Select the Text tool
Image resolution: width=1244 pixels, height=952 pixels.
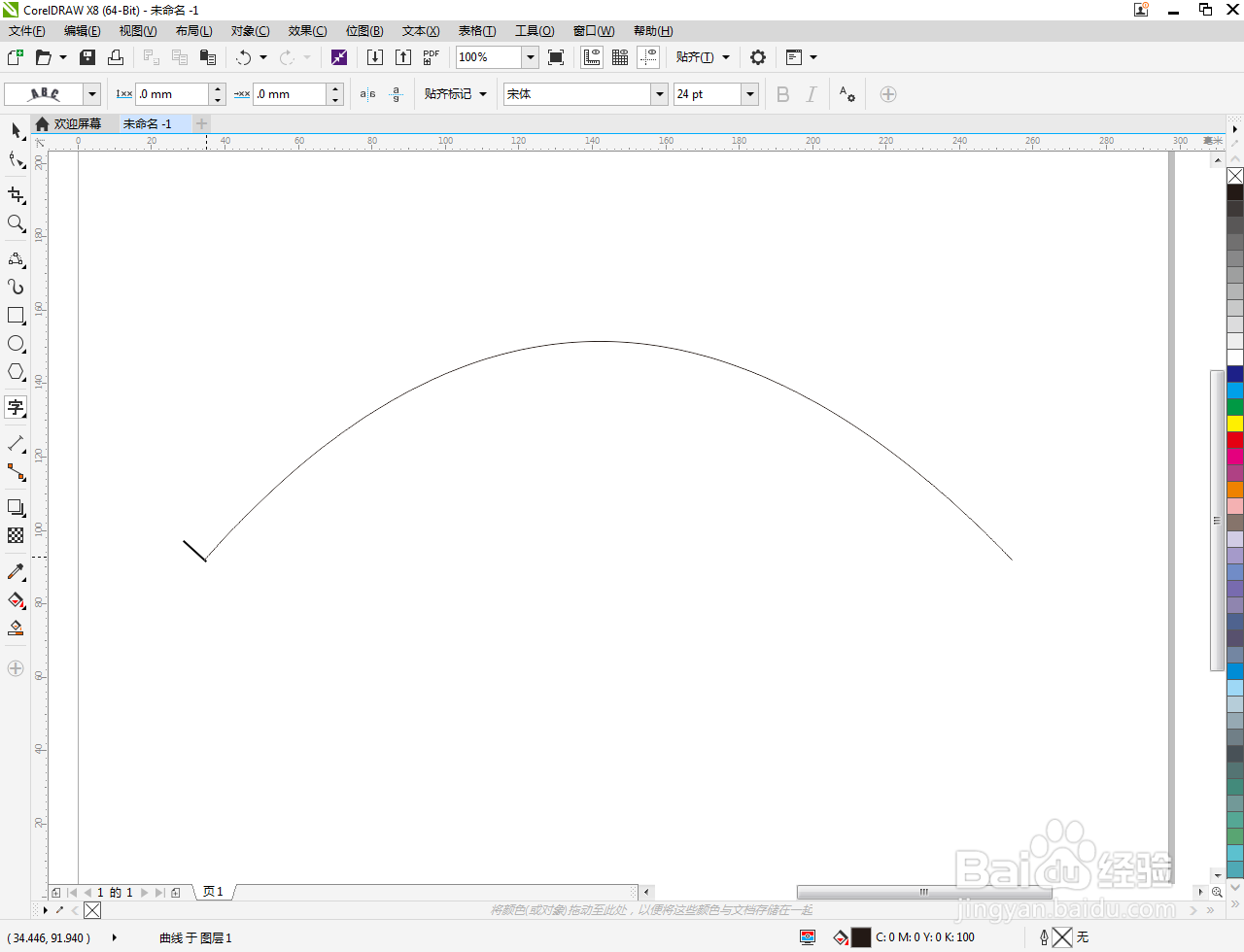tap(16, 407)
